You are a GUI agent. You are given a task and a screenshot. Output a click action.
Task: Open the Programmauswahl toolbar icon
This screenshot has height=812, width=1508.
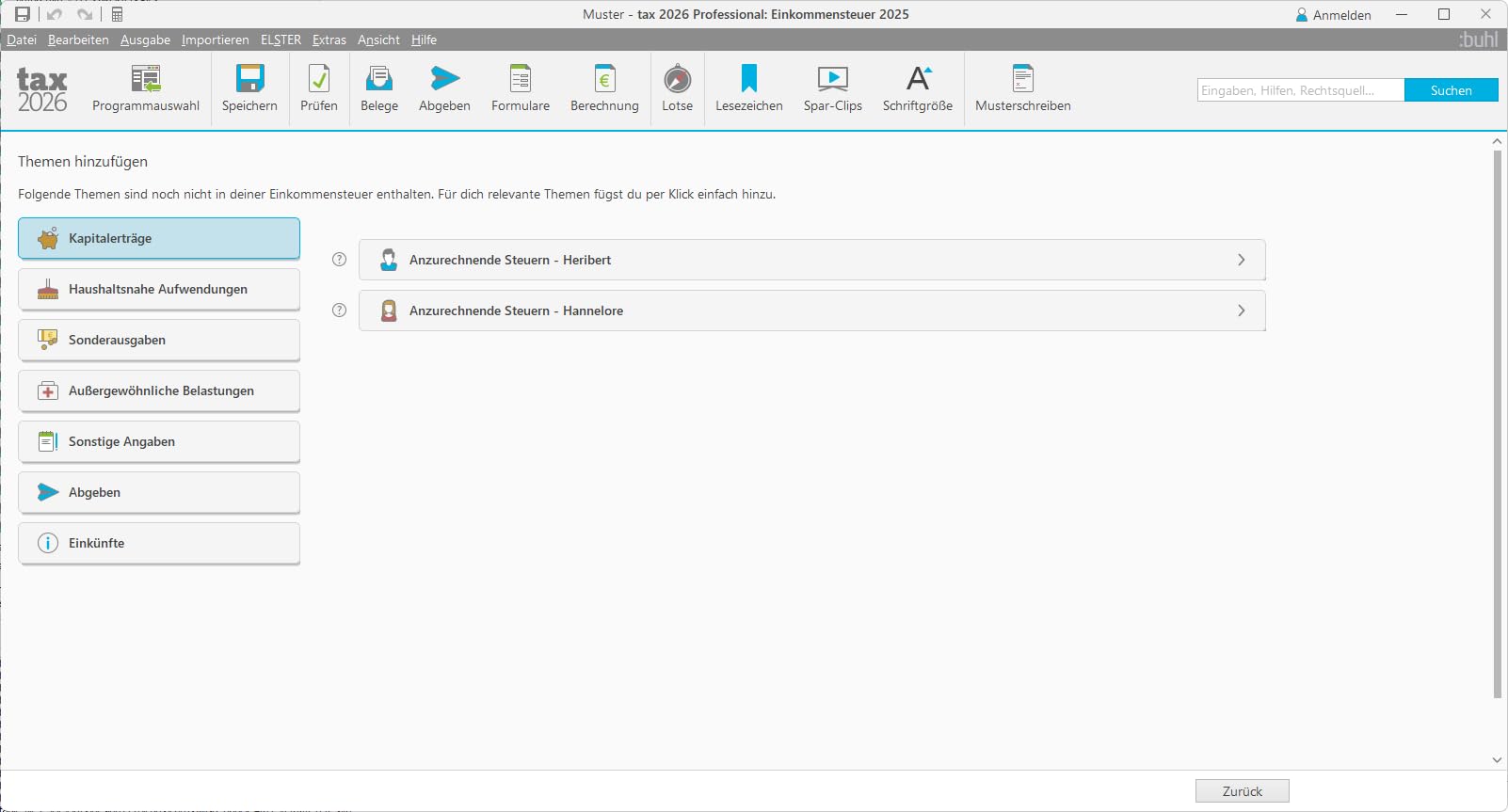pos(146,79)
